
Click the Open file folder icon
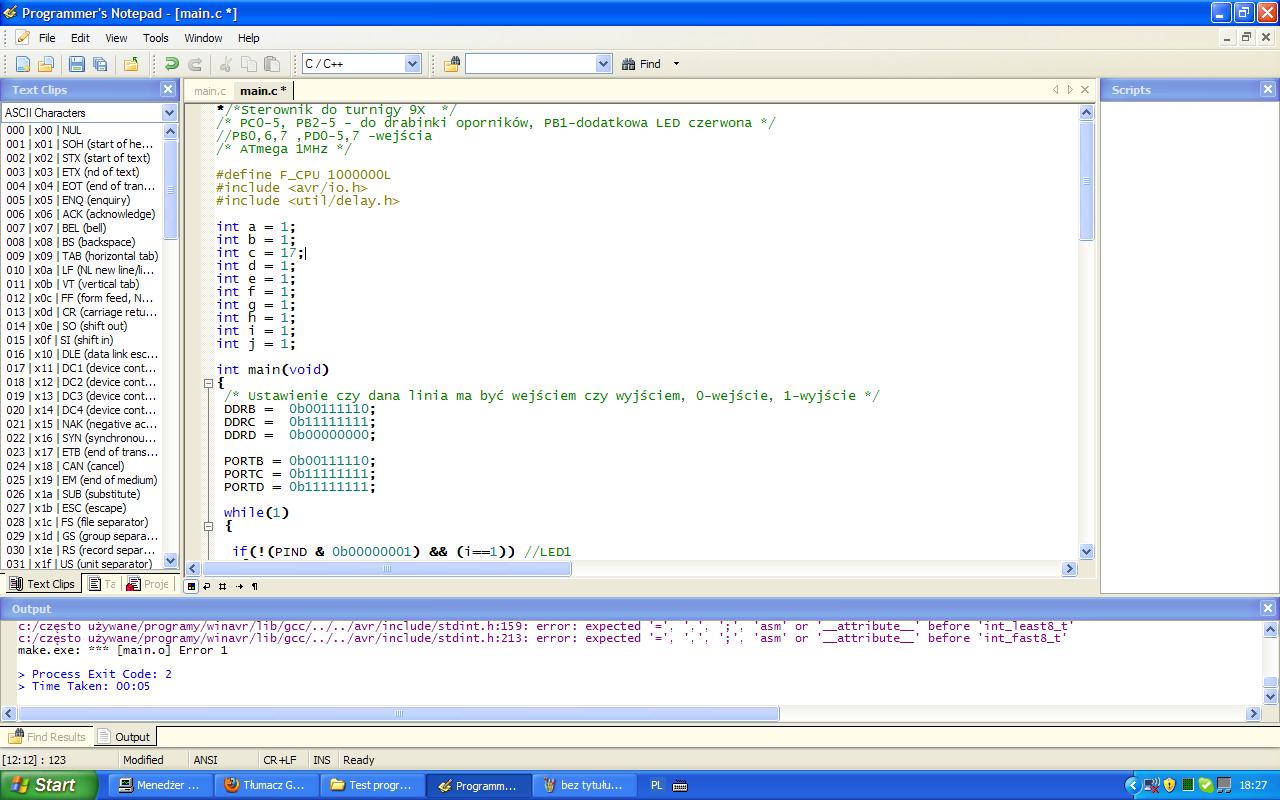45,64
